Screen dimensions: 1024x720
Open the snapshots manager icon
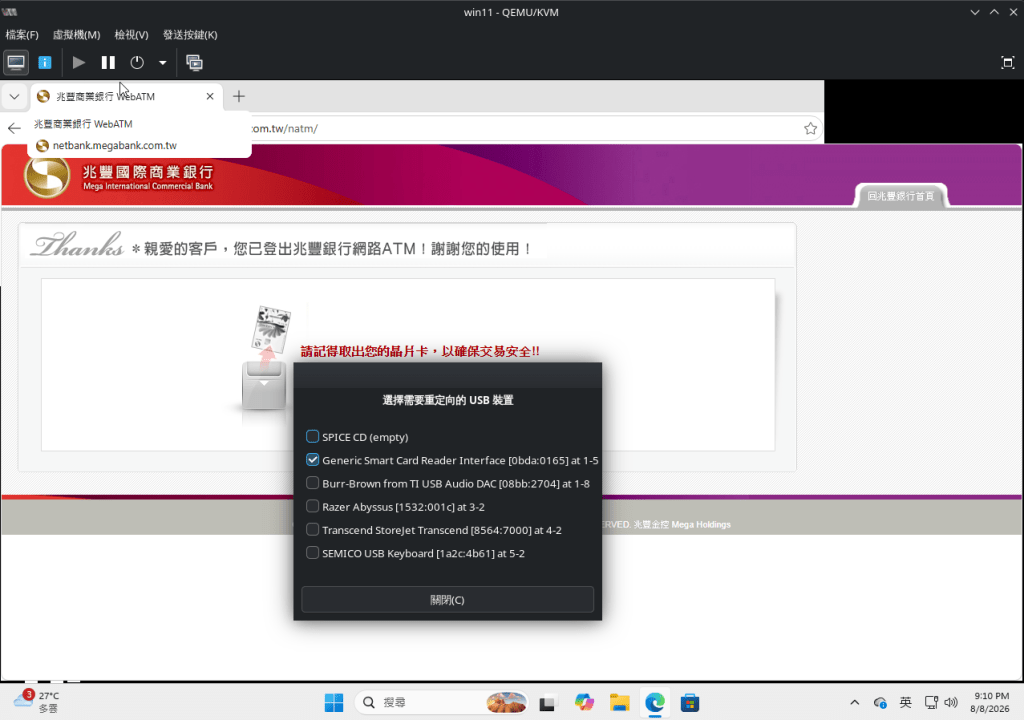click(195, 63)
